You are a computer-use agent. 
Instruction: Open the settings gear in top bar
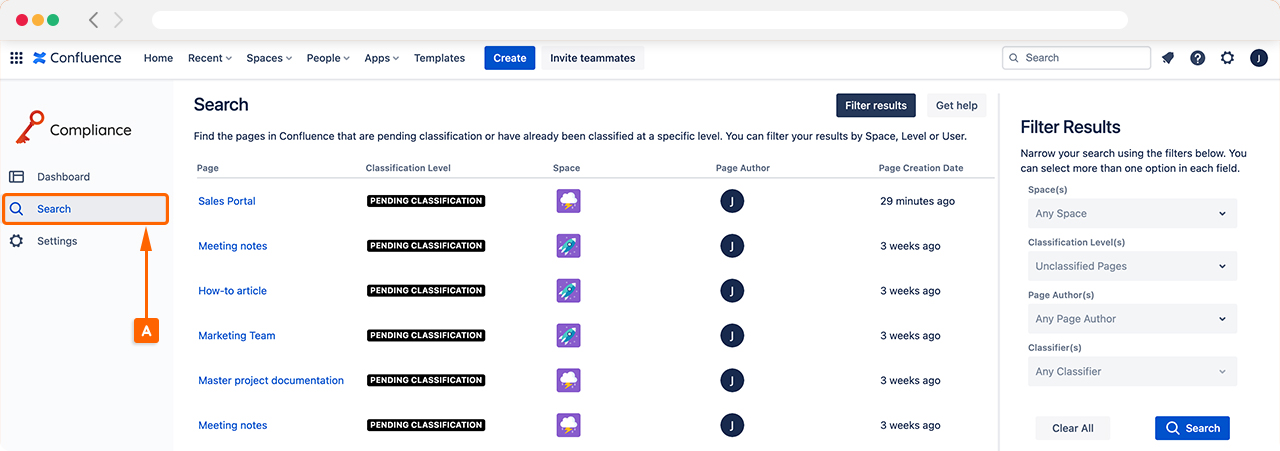tap(1227, 58)
